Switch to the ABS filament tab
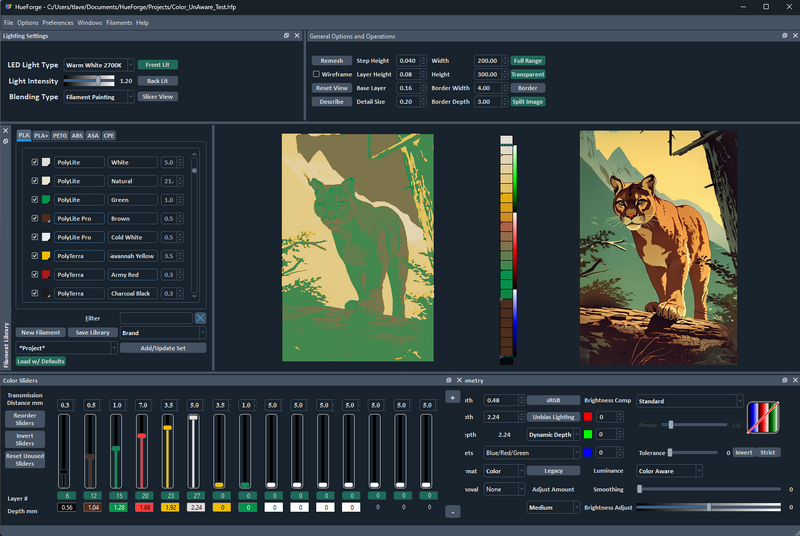The width and height of the screenshot is (800, 536). (x=77, y=135)
